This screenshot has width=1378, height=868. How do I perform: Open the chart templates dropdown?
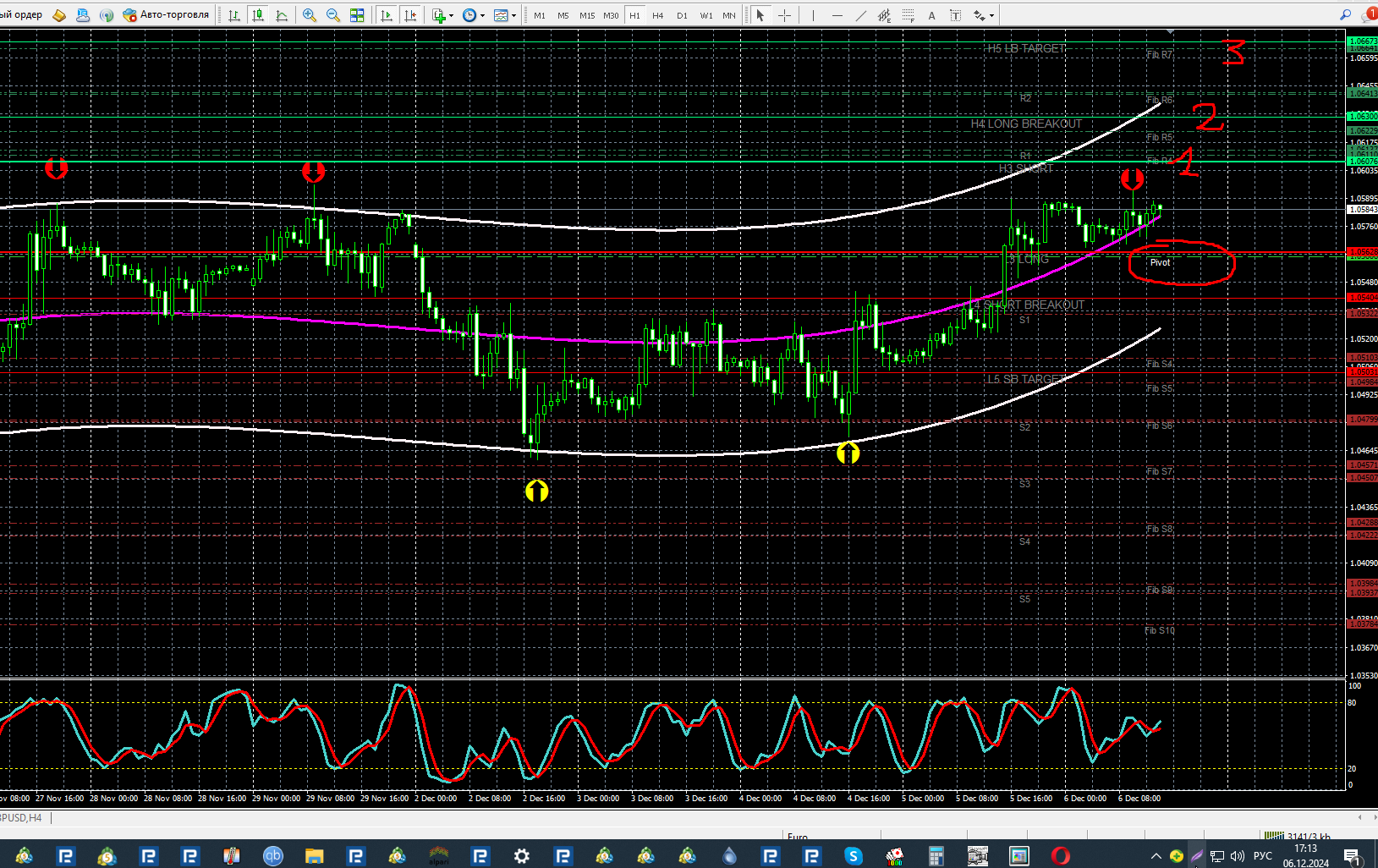click(x=505, y=15)
